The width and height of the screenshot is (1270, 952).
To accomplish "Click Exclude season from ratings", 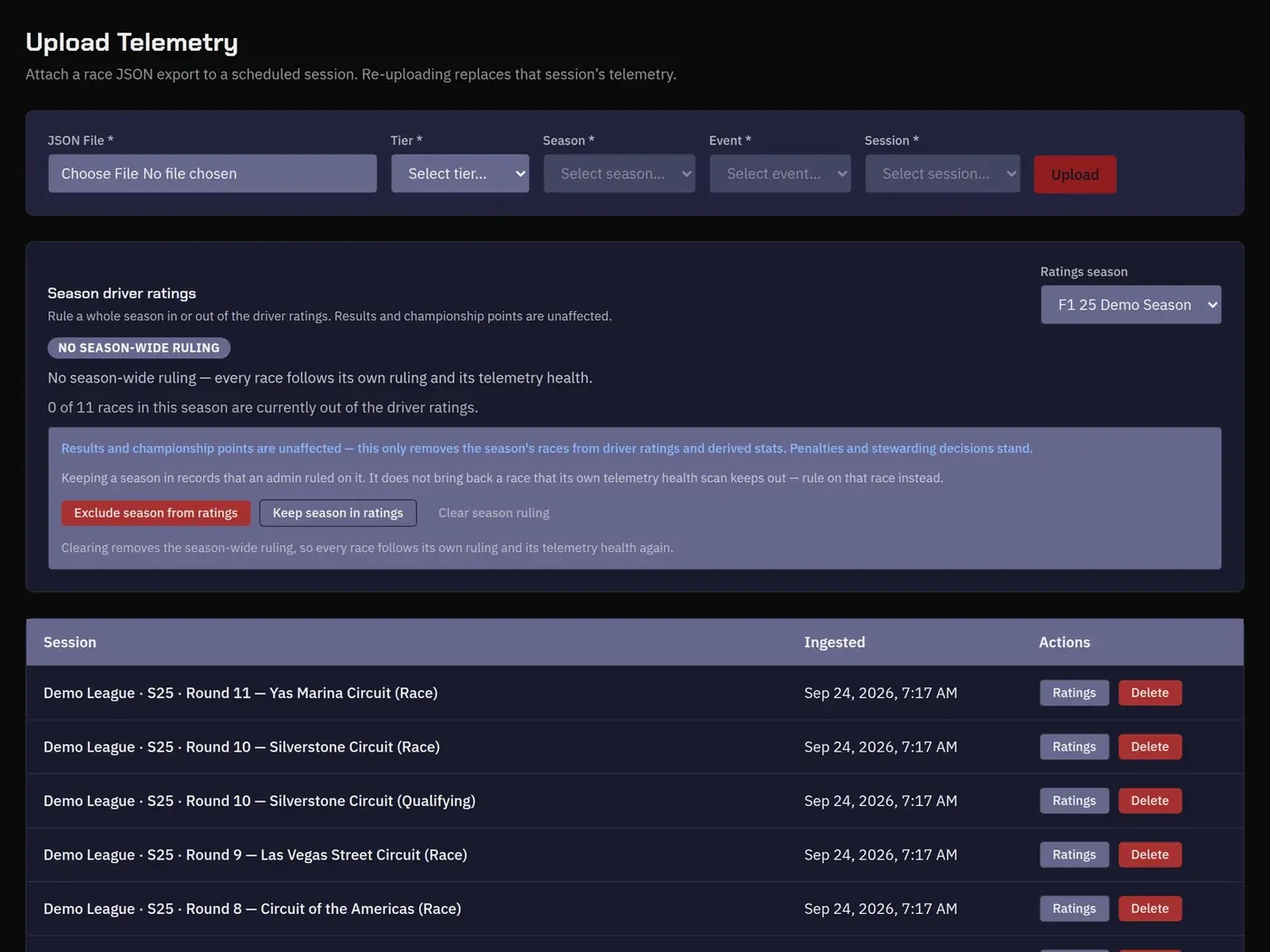I will click(156, 513).
